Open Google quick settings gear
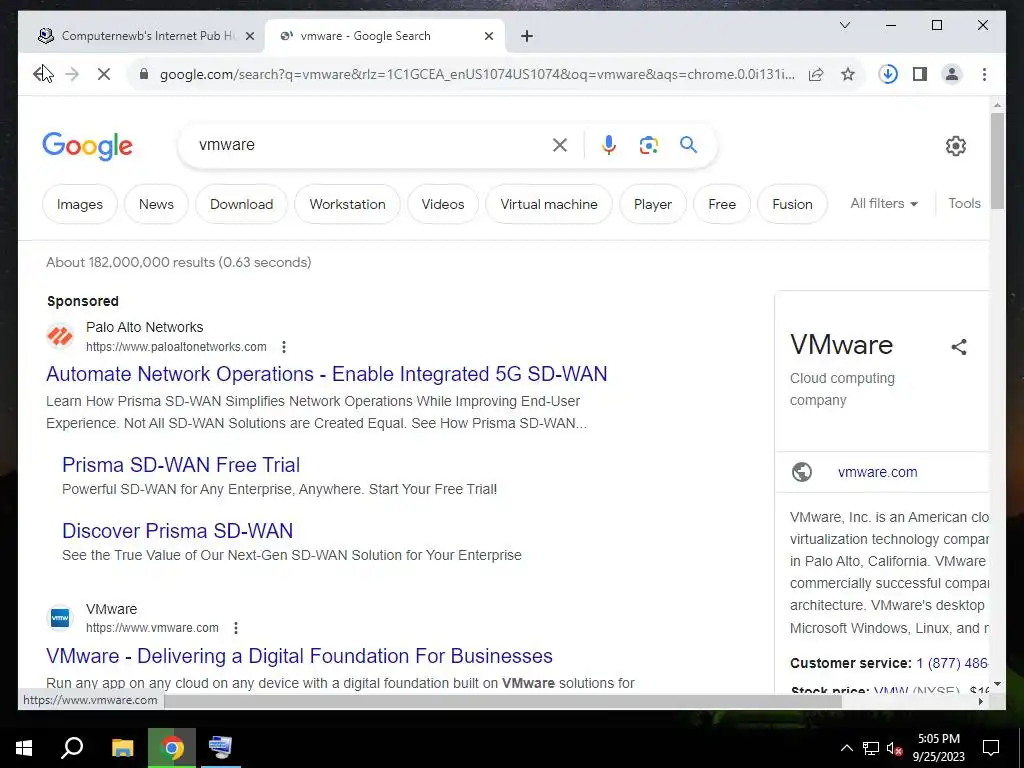1024x768 pixels. [x=955, y=146]
